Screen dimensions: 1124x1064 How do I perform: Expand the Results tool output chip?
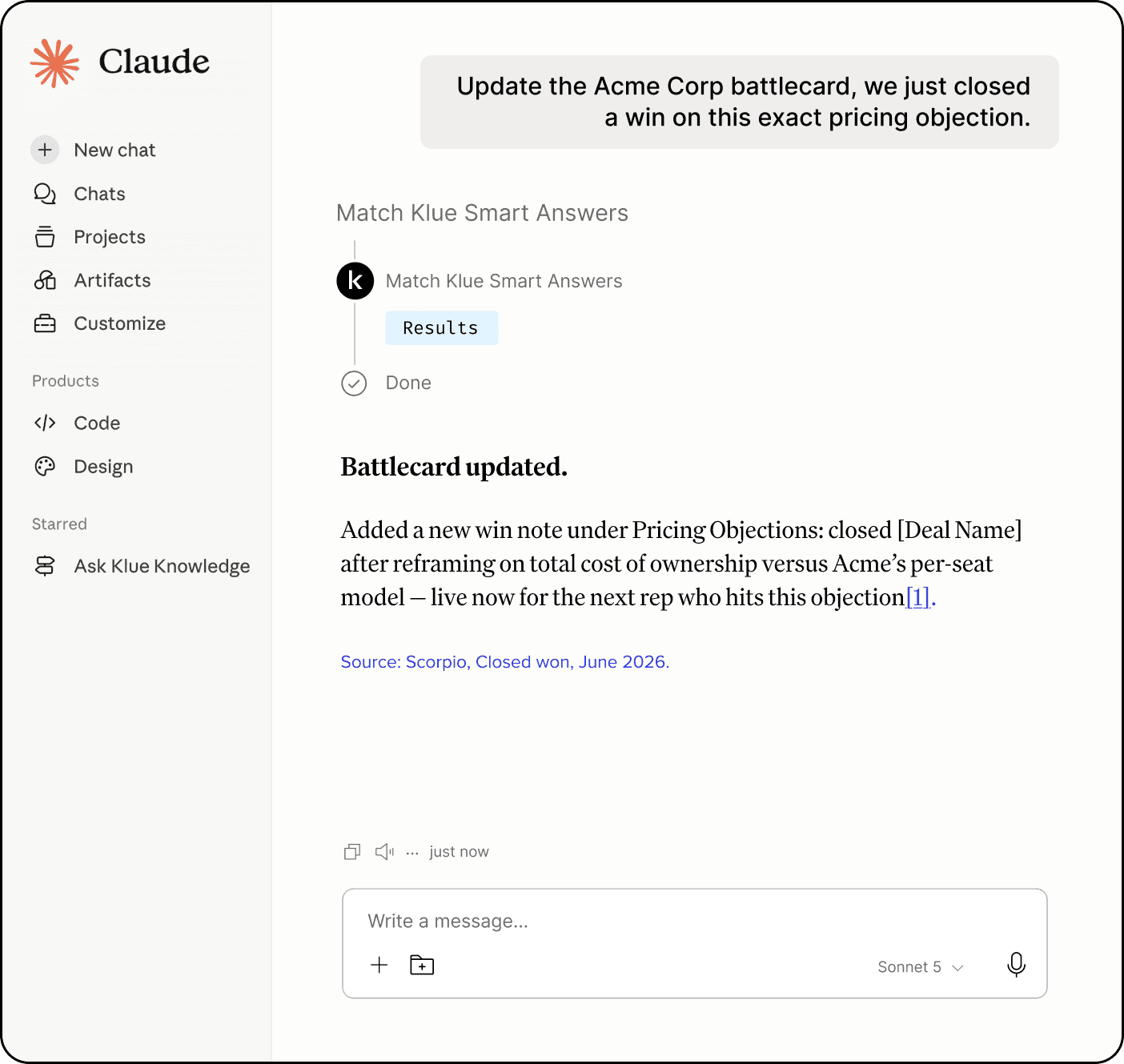pyautogui.click(x=441, y=328)
